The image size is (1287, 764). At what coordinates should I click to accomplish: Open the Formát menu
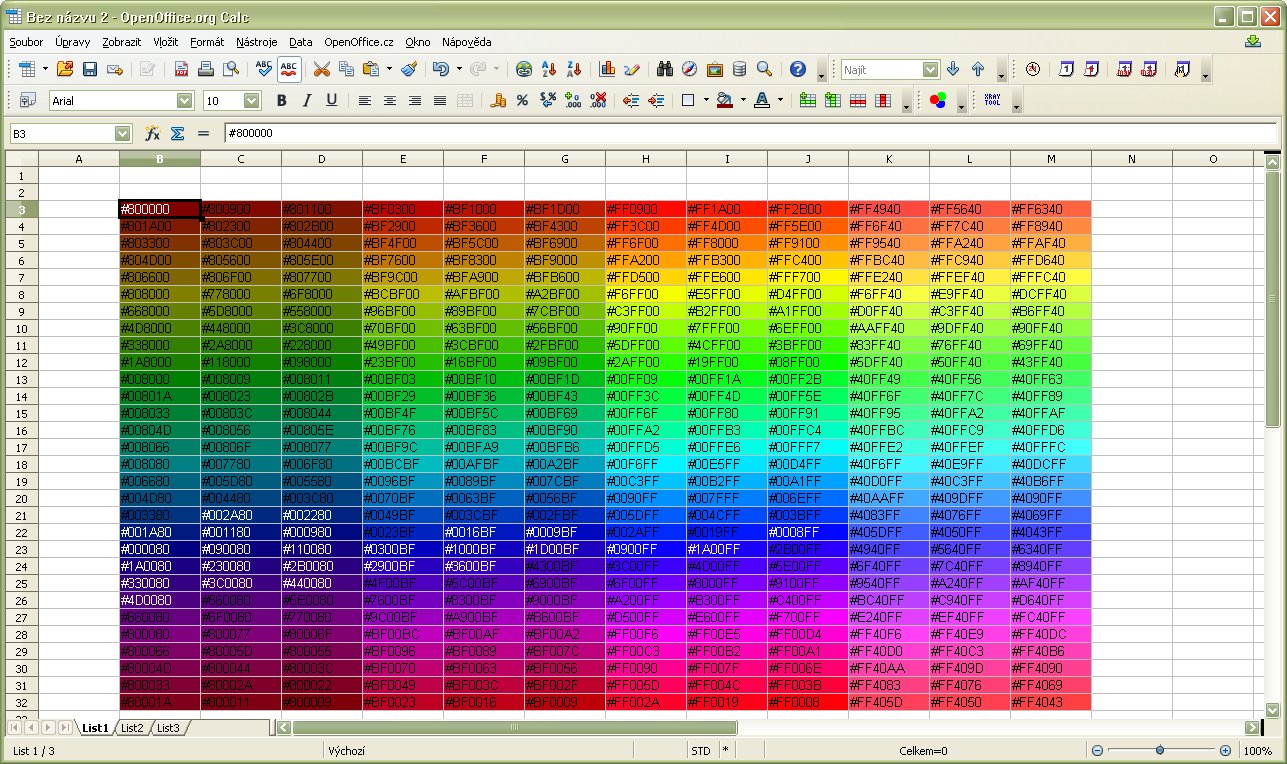click(207, 42)
